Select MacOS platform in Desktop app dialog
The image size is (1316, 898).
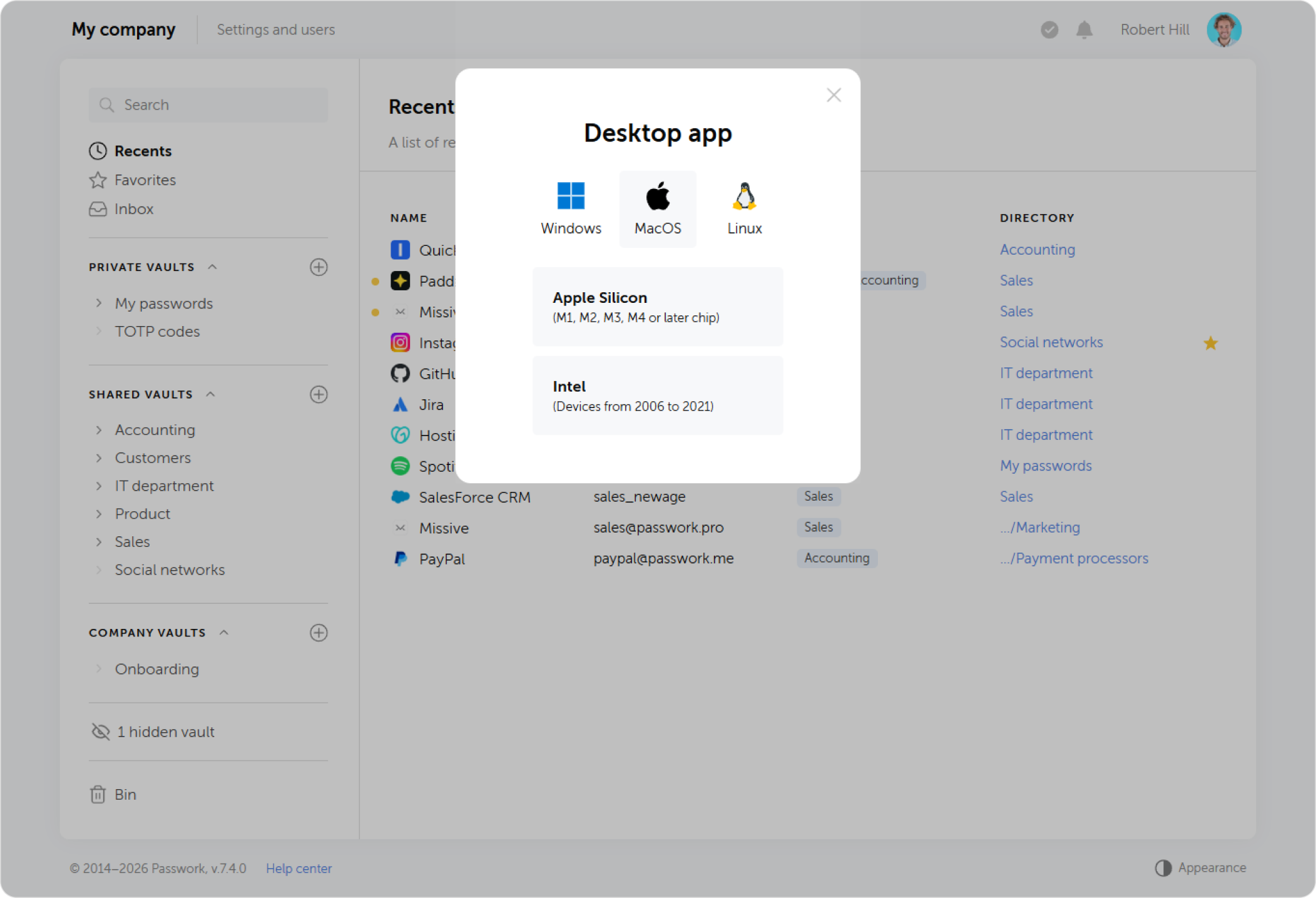[658, 208]
